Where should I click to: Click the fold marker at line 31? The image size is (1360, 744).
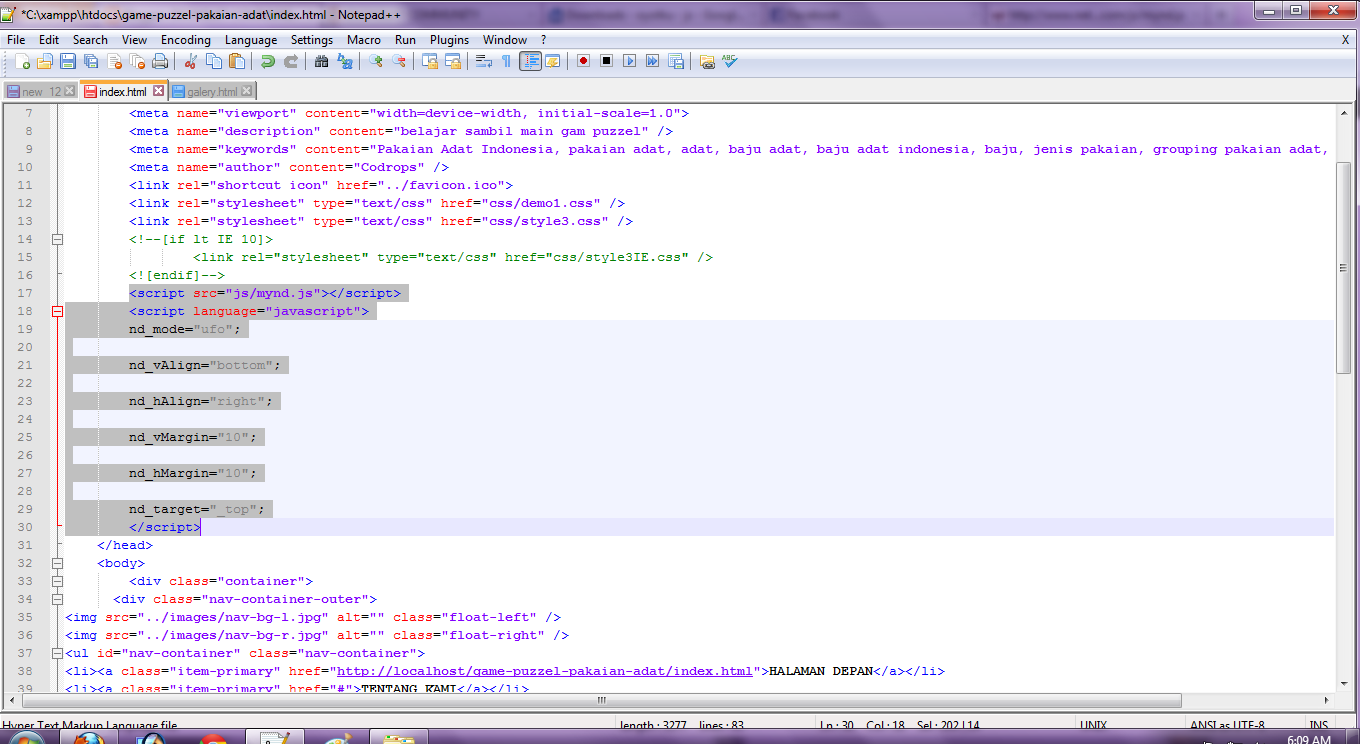click(57, 545)
